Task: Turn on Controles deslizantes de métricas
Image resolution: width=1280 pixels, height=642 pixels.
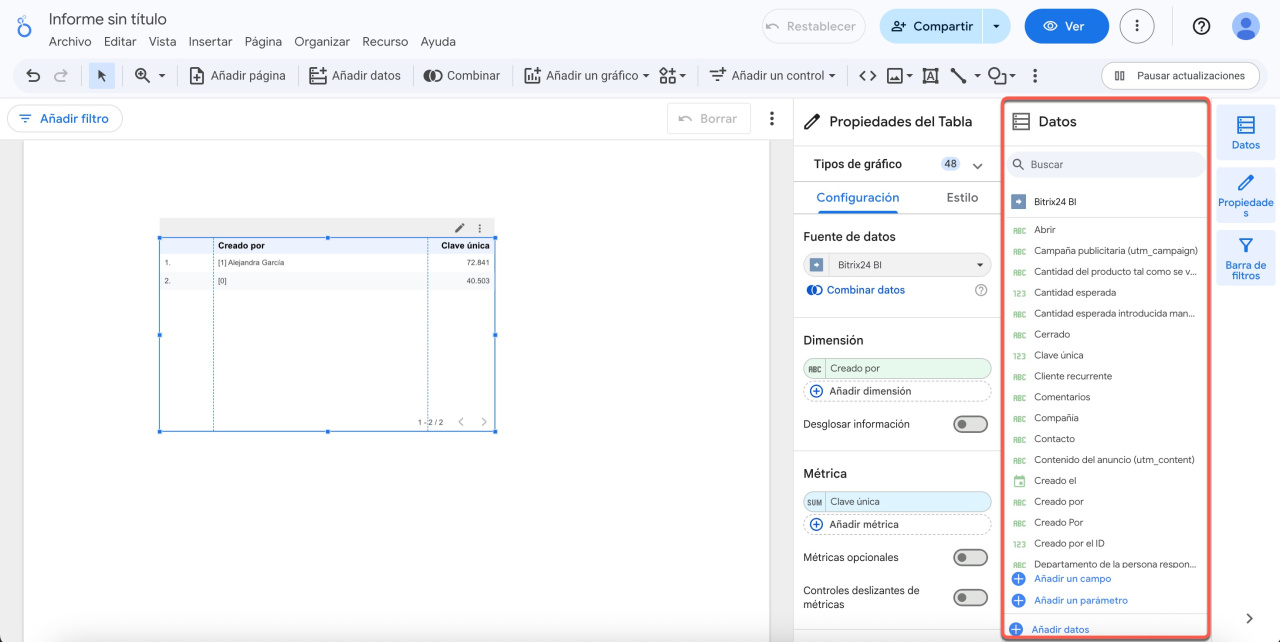Action: click(x=969, y=597)
